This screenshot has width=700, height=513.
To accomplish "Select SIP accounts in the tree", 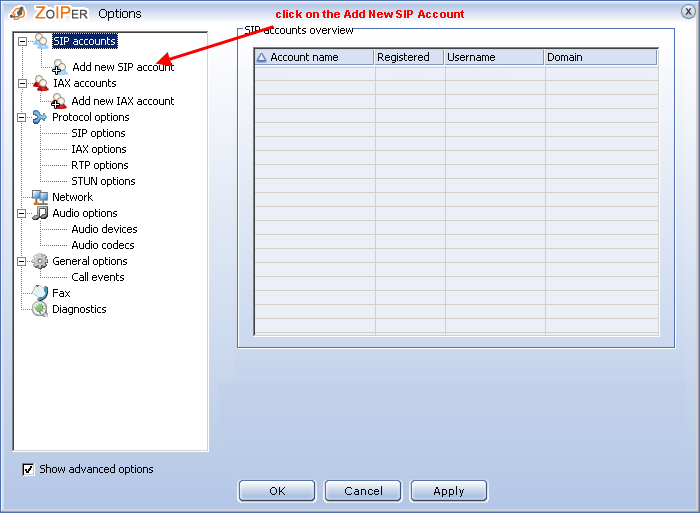I will (x=84, y=41).
